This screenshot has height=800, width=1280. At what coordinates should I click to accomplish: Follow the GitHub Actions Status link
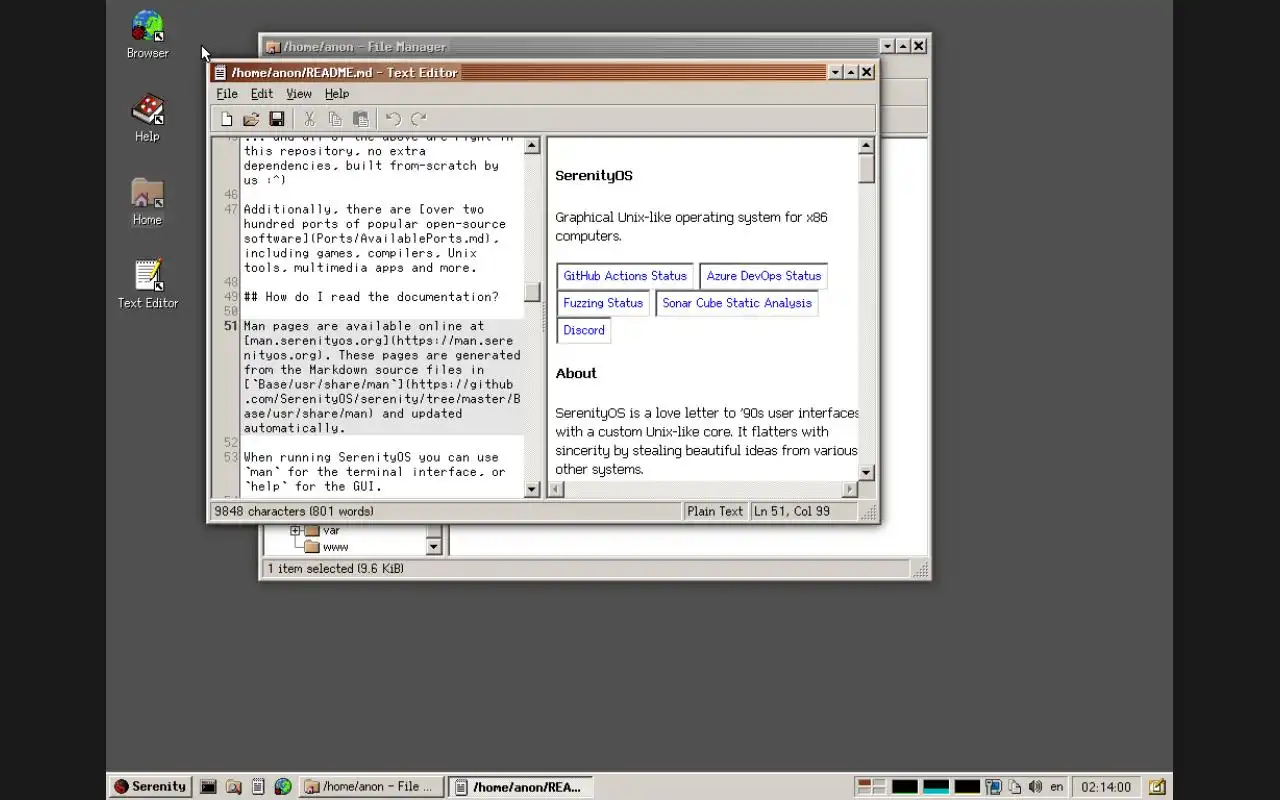pyautogui.click(x=625, y=276)
